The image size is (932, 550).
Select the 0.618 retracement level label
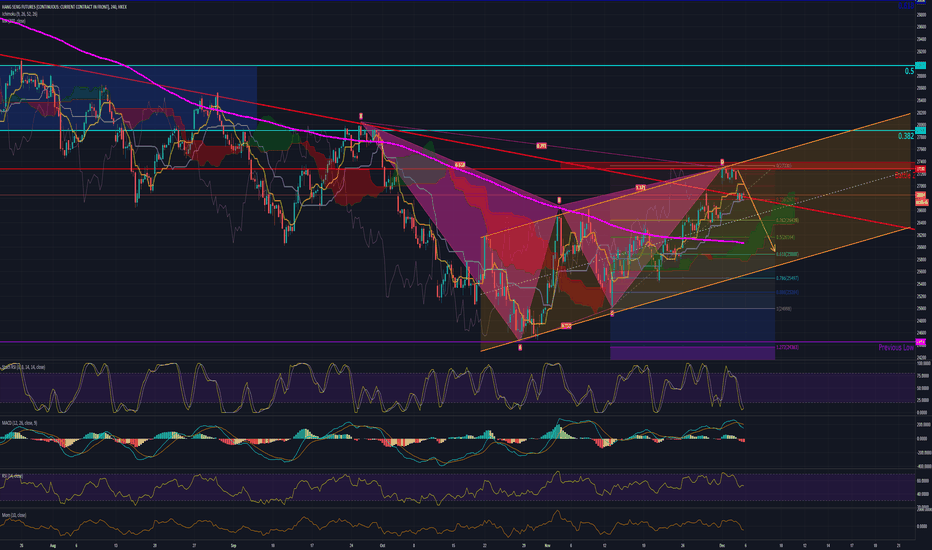(787, 254)
